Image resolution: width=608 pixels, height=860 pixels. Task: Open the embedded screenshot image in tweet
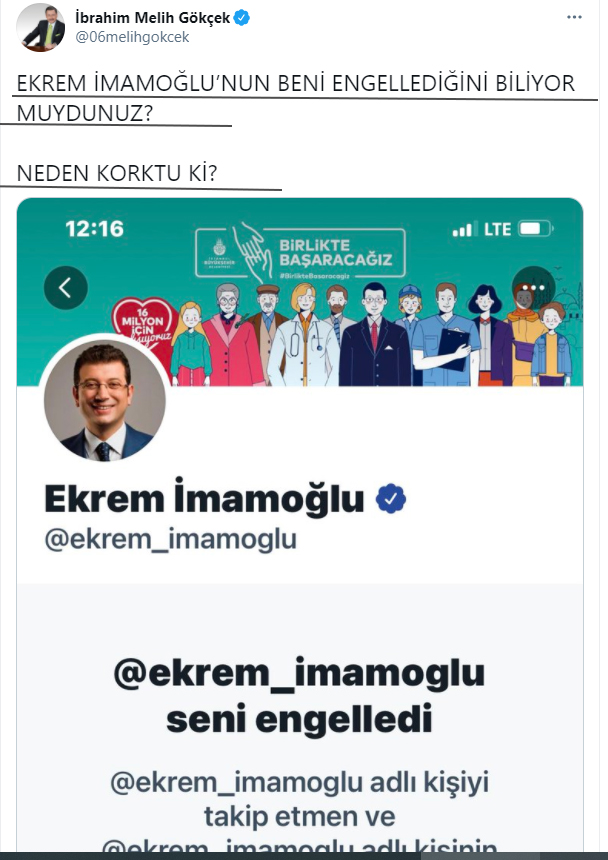pyautogui.click(x=300, y=525)
